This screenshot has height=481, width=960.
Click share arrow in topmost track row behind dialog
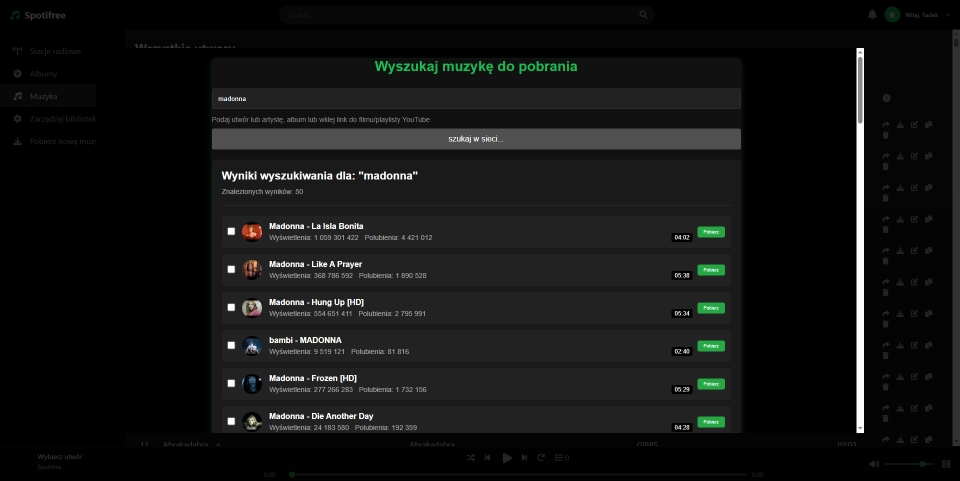coord(885,124)
